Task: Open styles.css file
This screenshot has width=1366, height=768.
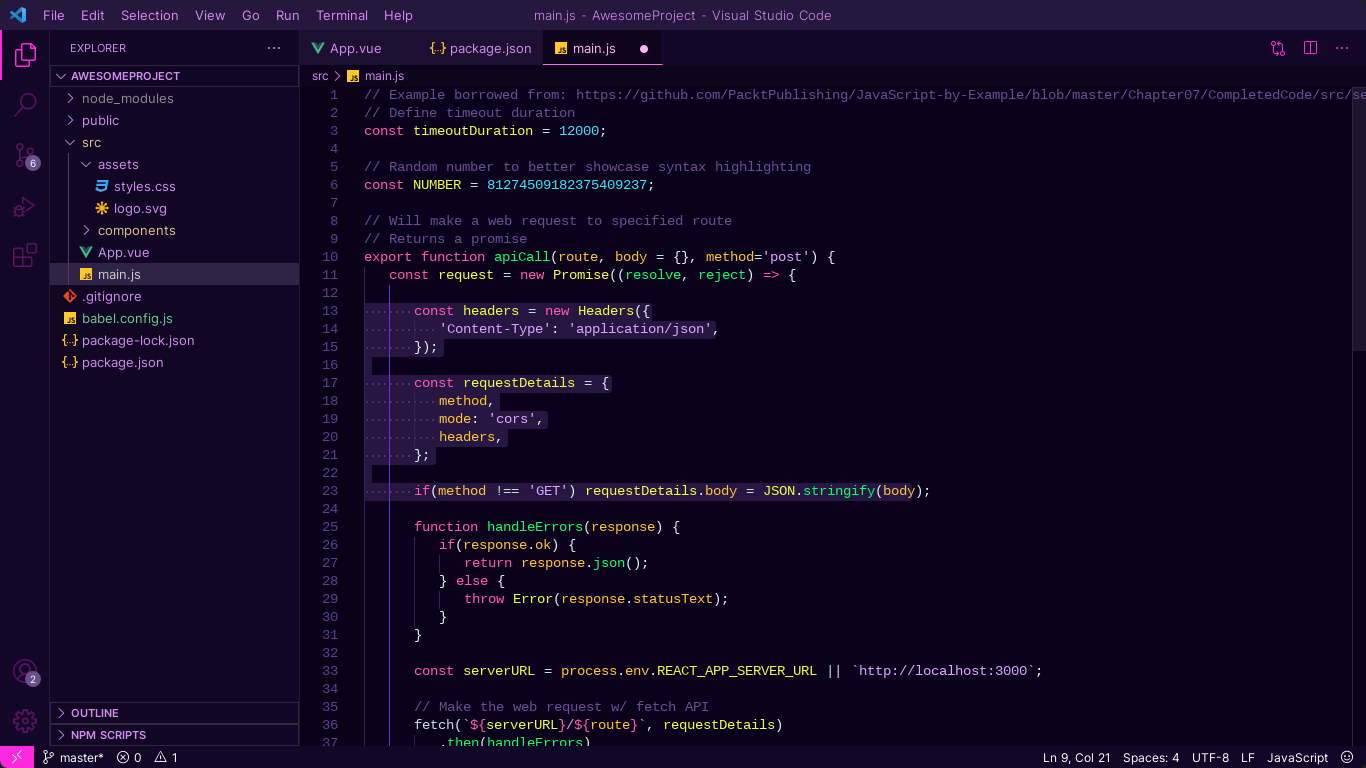Action: 174,186
